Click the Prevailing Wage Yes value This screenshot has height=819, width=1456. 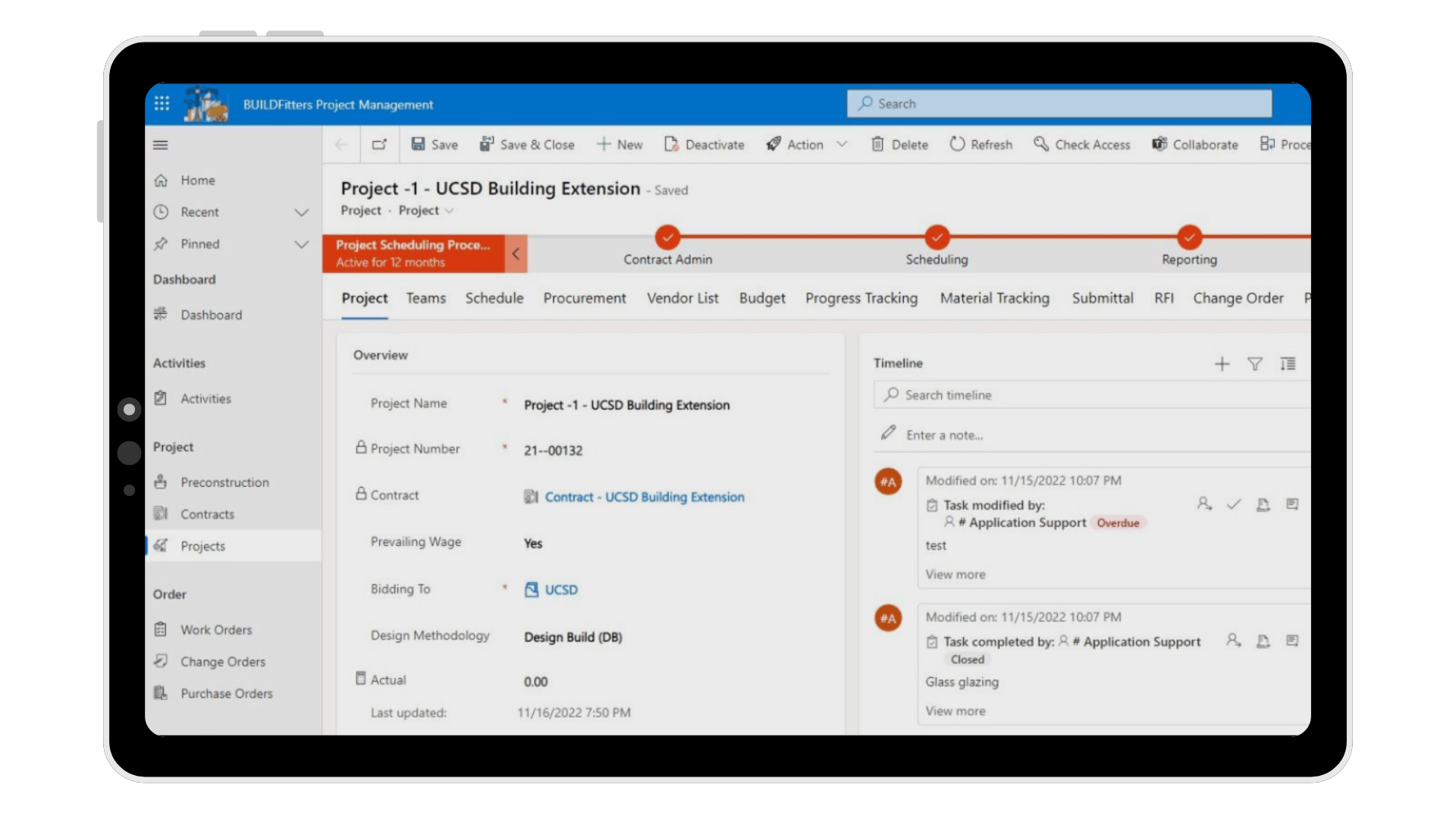533,544
